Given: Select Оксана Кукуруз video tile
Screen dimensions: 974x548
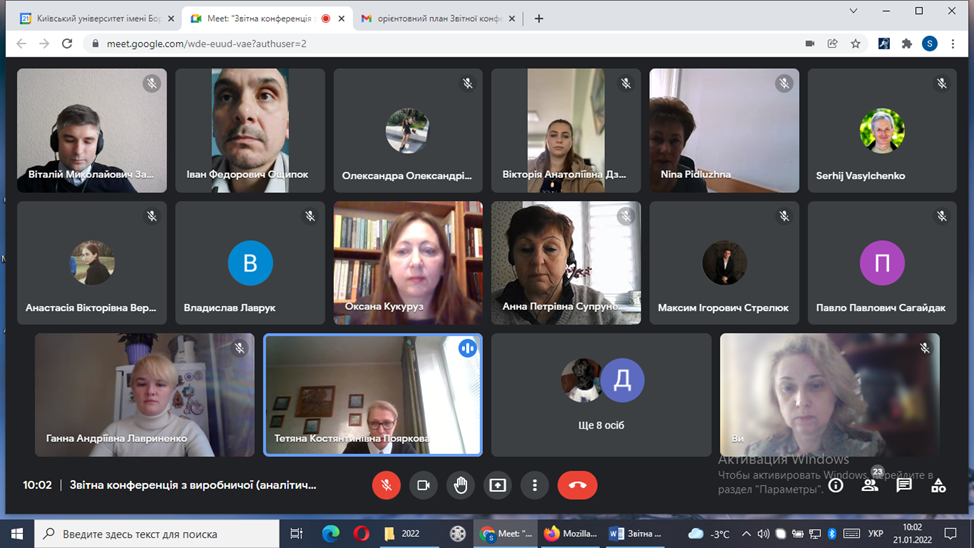Looking at the screenshot, I should pyautogui.click(x=408, y=263).
